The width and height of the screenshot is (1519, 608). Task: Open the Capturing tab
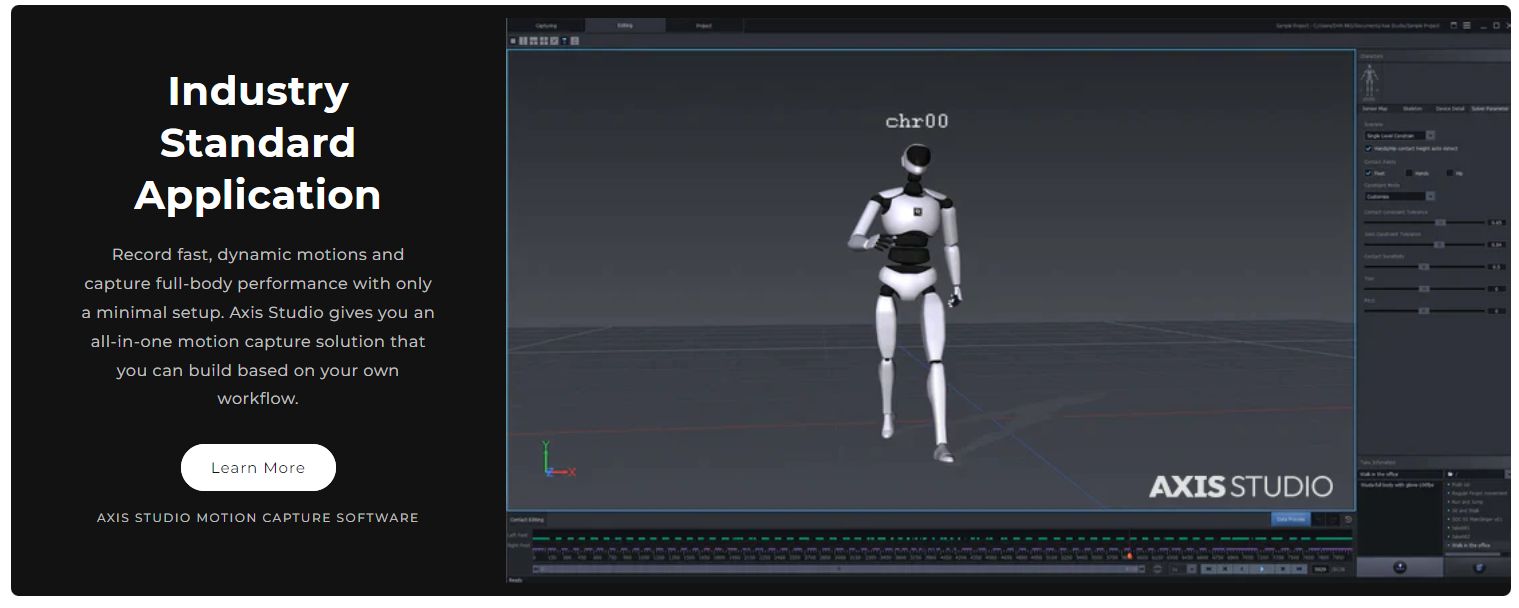click(x=546, y=25)
